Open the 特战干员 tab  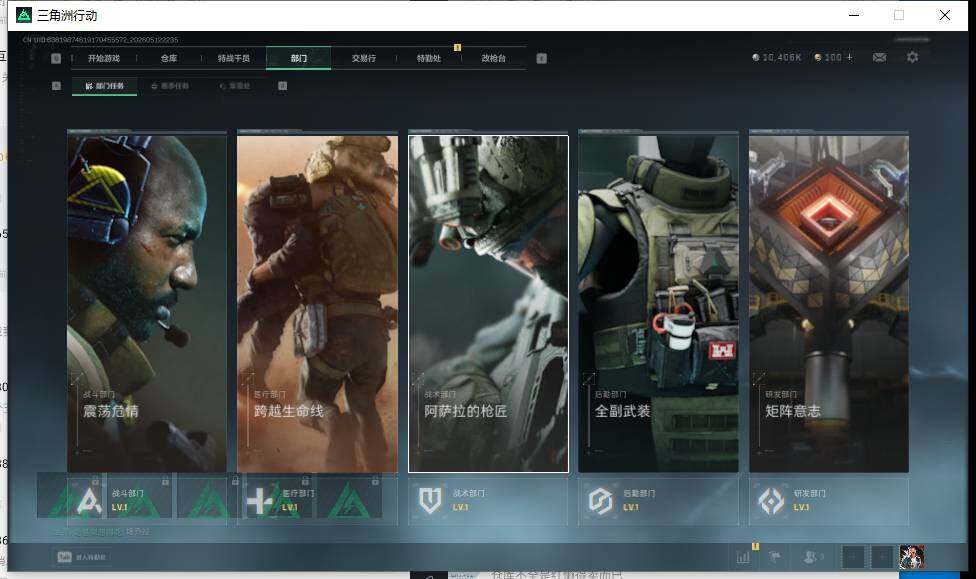233,58
